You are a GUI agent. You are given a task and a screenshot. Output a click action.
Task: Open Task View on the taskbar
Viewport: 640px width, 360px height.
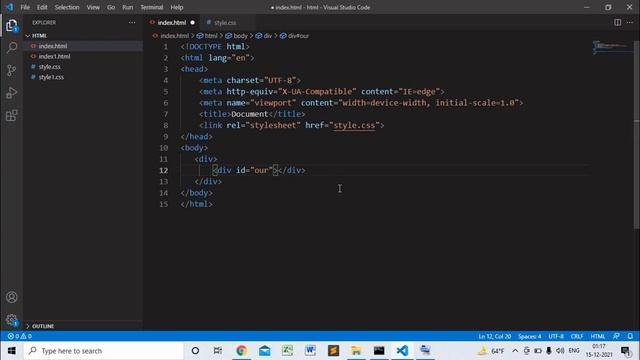[x=218, y=351]
